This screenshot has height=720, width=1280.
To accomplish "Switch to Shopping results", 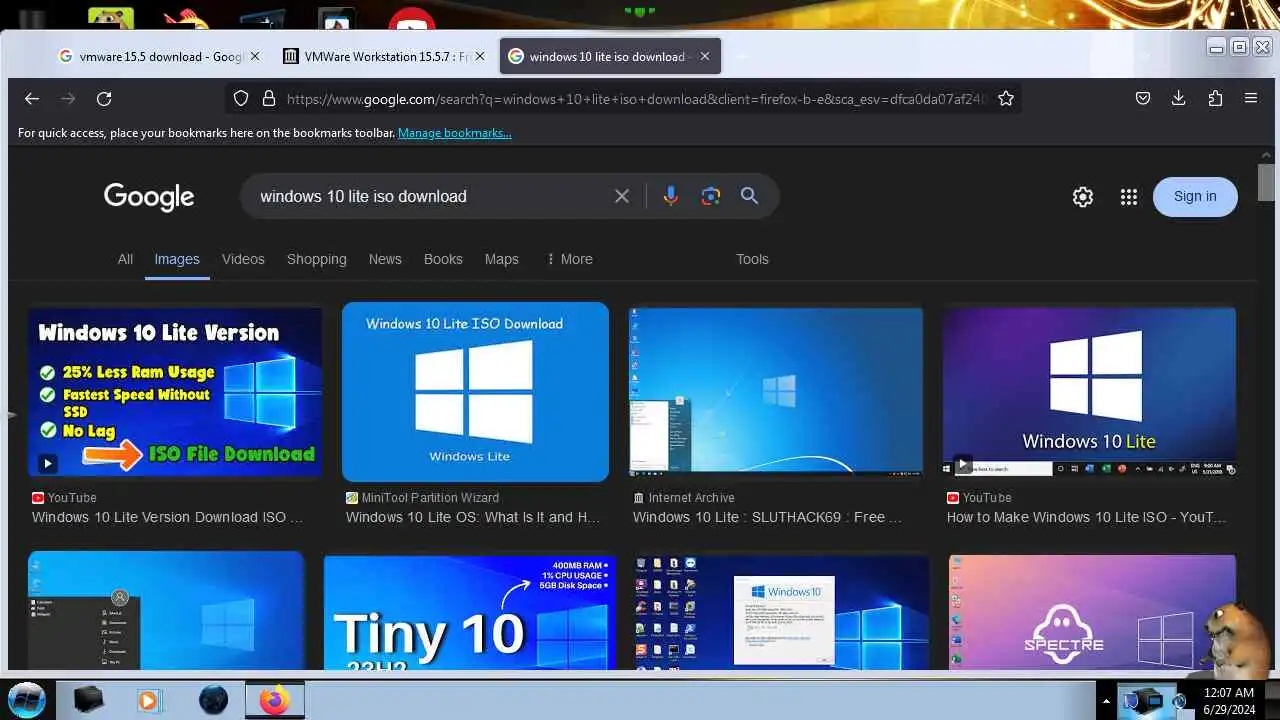I will 317,259.
